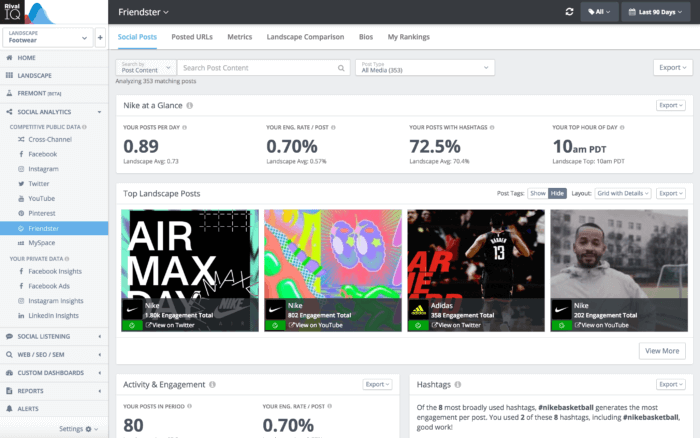Open LinkedIn Insights in the sidebar
The height and width of the screenshot is (438, 700).
[x=53, y=316]
